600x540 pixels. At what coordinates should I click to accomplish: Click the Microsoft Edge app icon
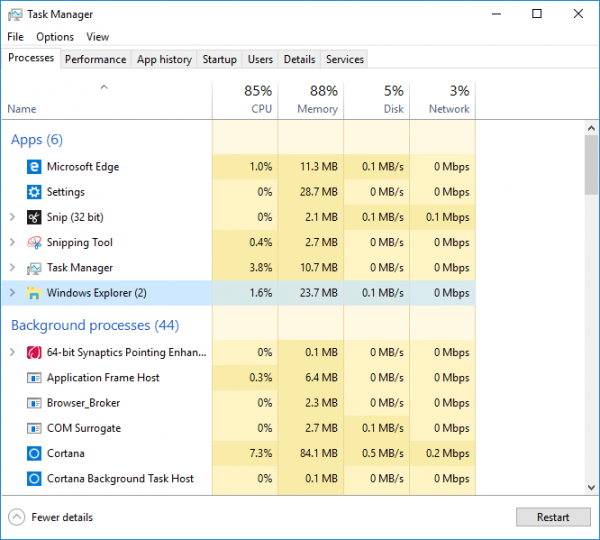click(x=34, y=167)
